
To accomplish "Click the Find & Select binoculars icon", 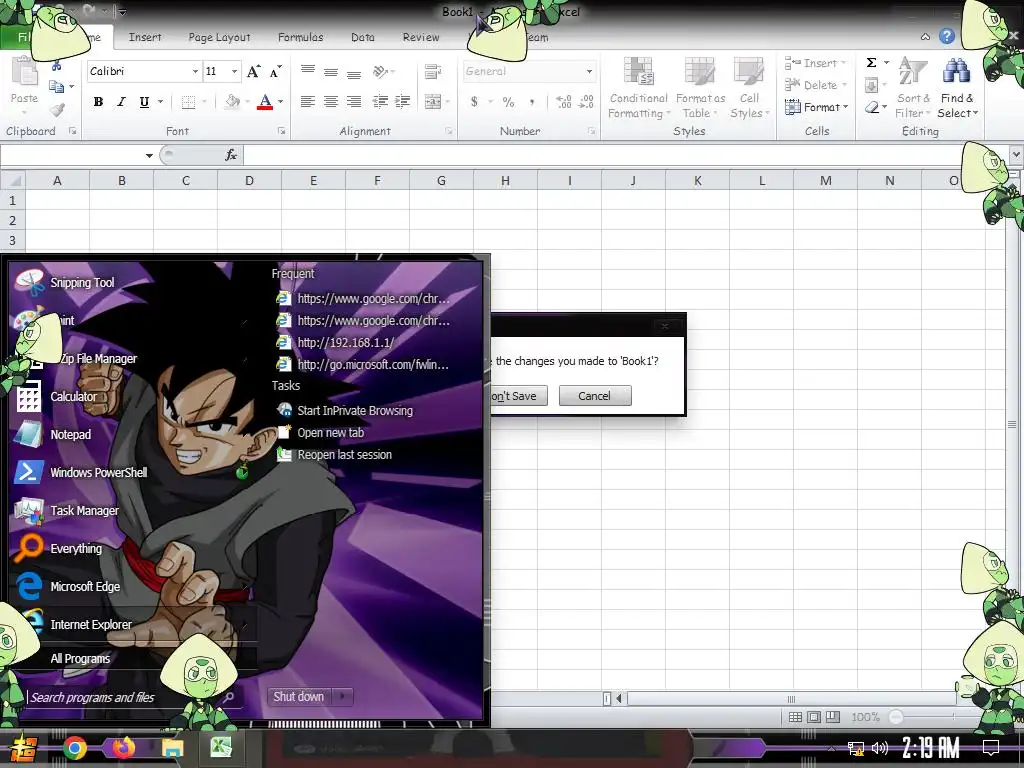I will click(x=957, y=71).
